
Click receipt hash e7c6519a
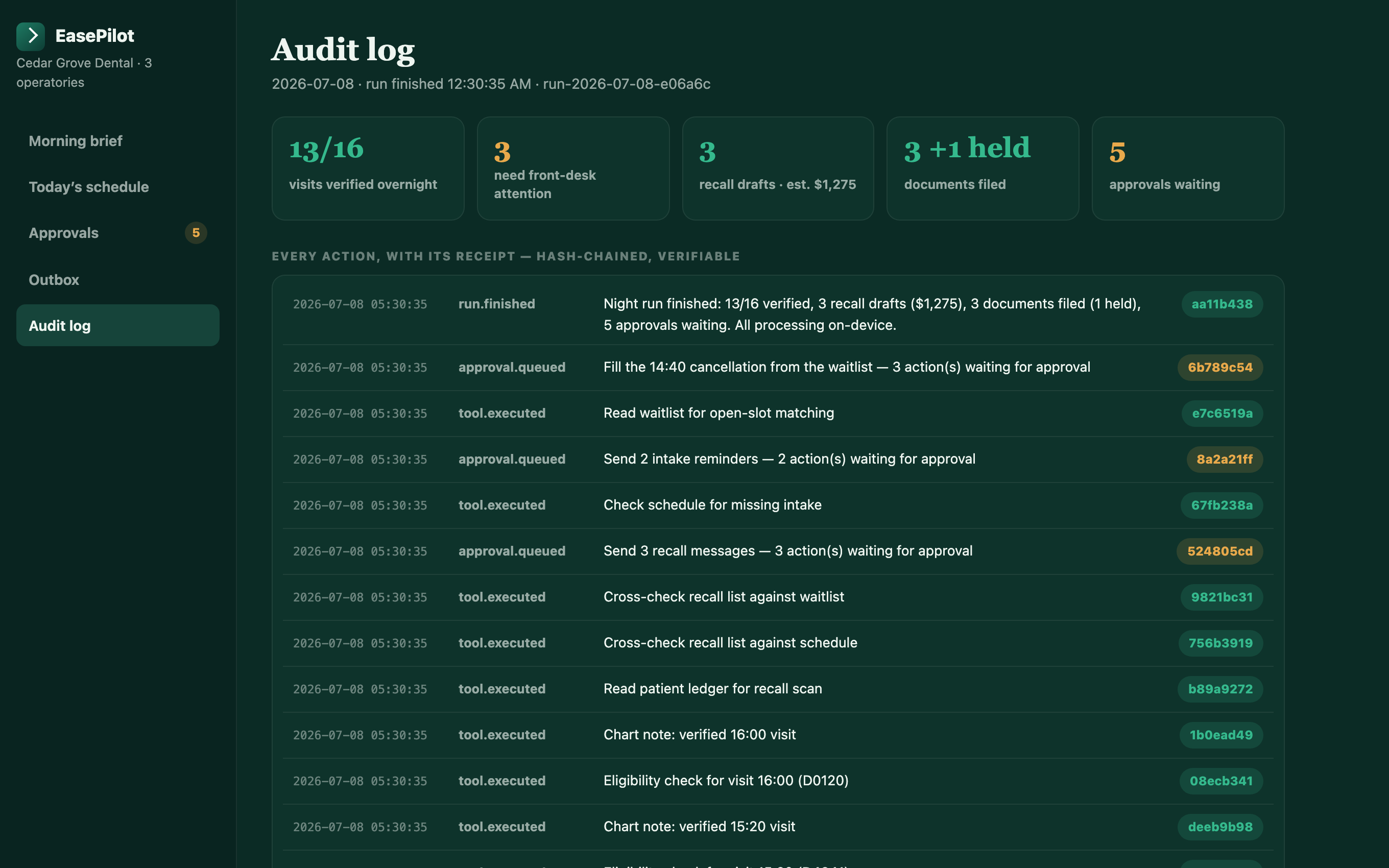(x=1222, y=414)
